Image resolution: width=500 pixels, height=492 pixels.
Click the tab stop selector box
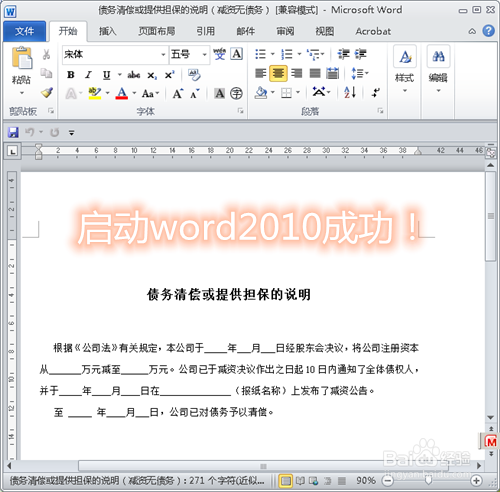coord(13,152)
